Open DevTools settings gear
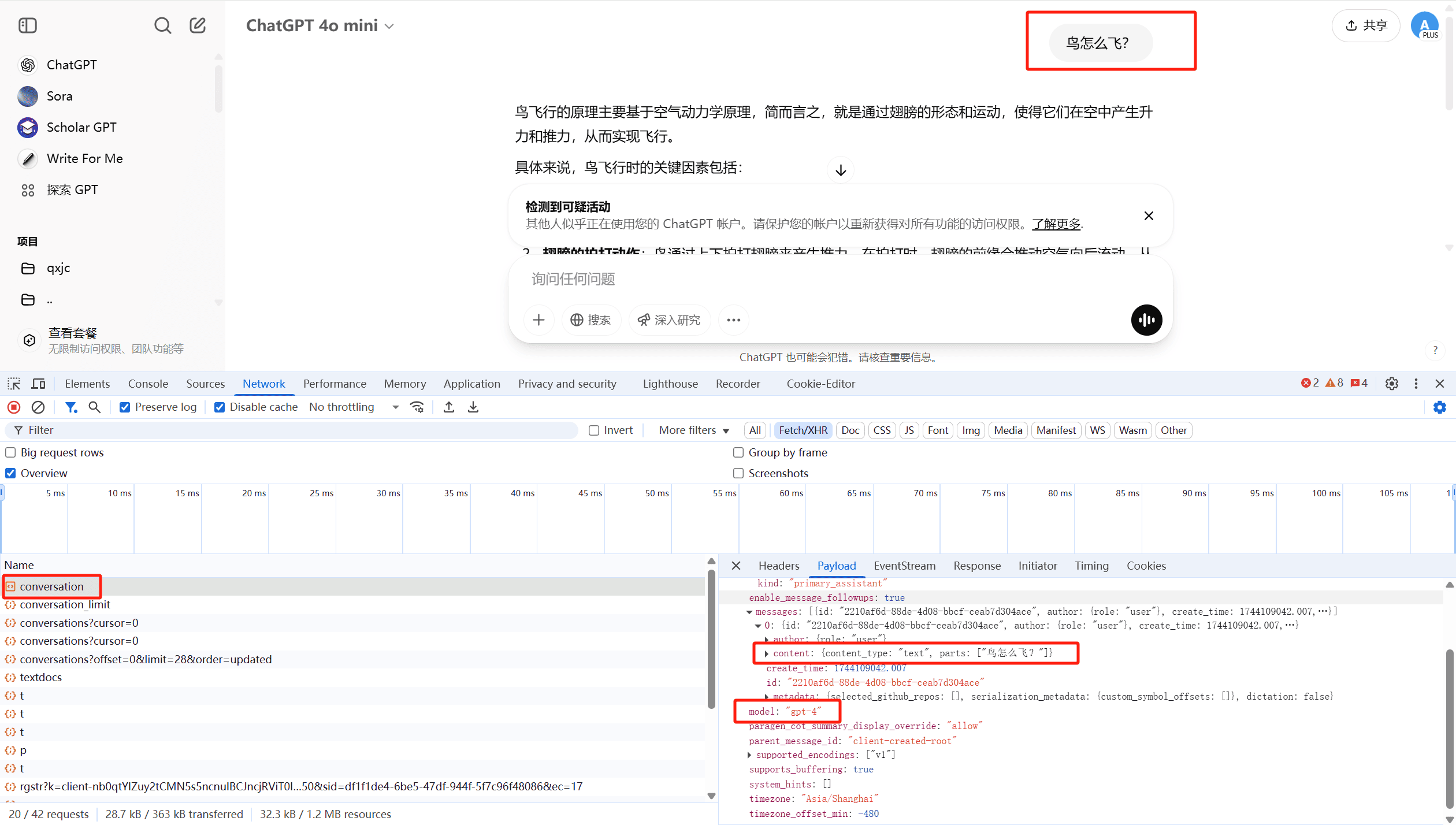This screenshot has height=825, width=1456. [1392, 384]
